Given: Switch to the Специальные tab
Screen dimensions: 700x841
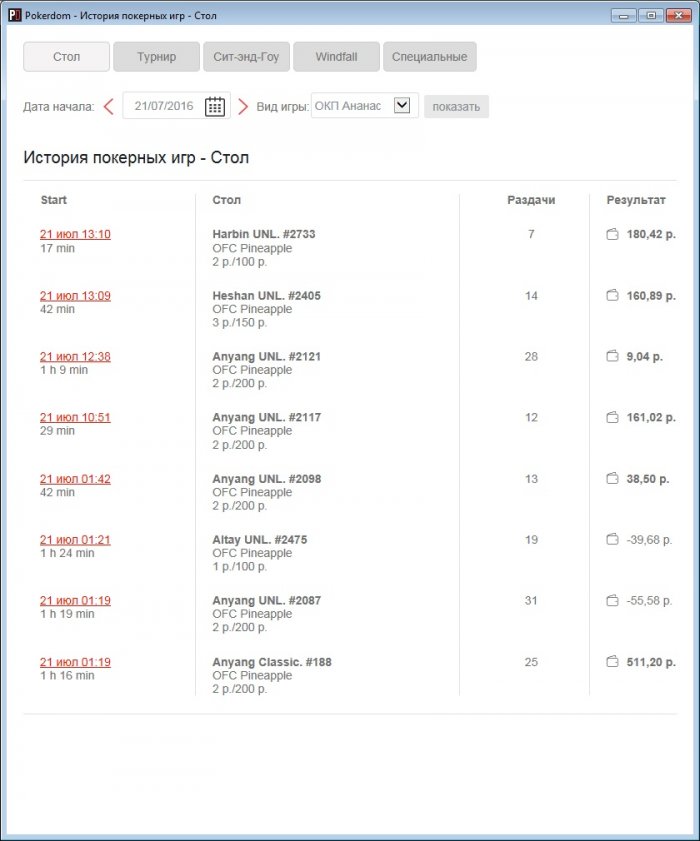Looking at the screenshot, I should click(430, 57).
